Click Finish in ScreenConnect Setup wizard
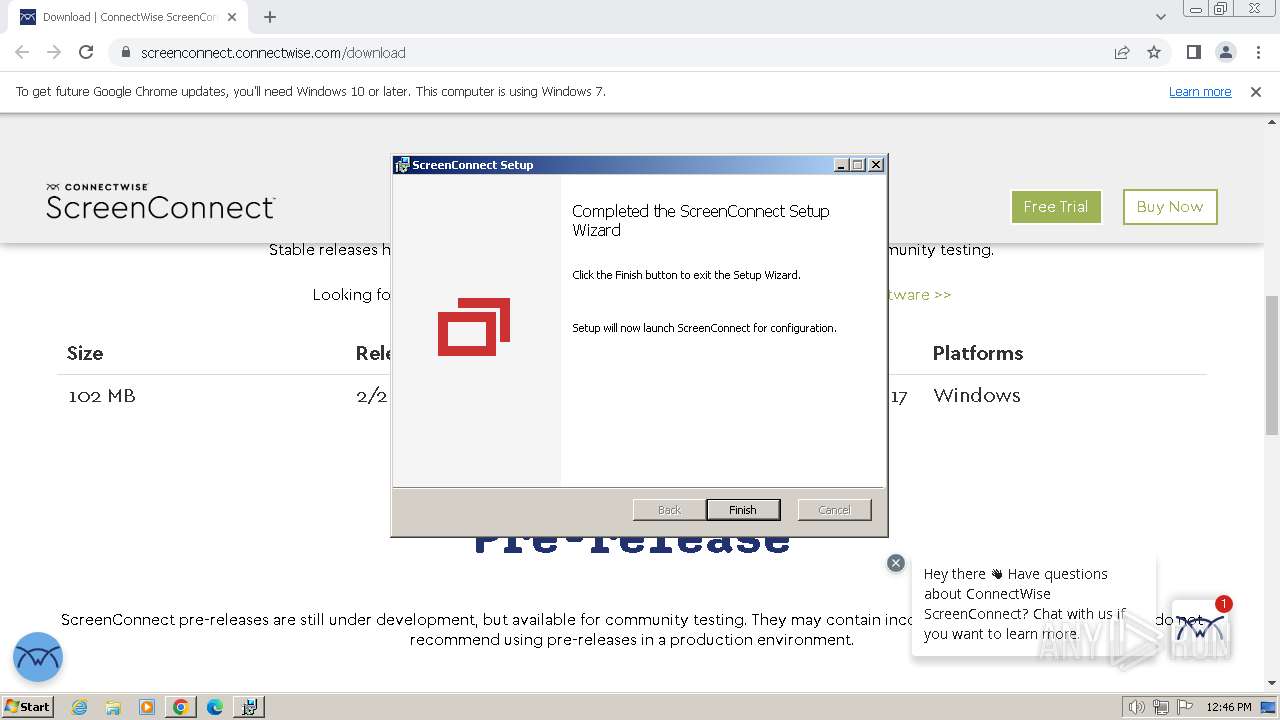This screenshot has width=1280, height=720. [x=742, y=510]
